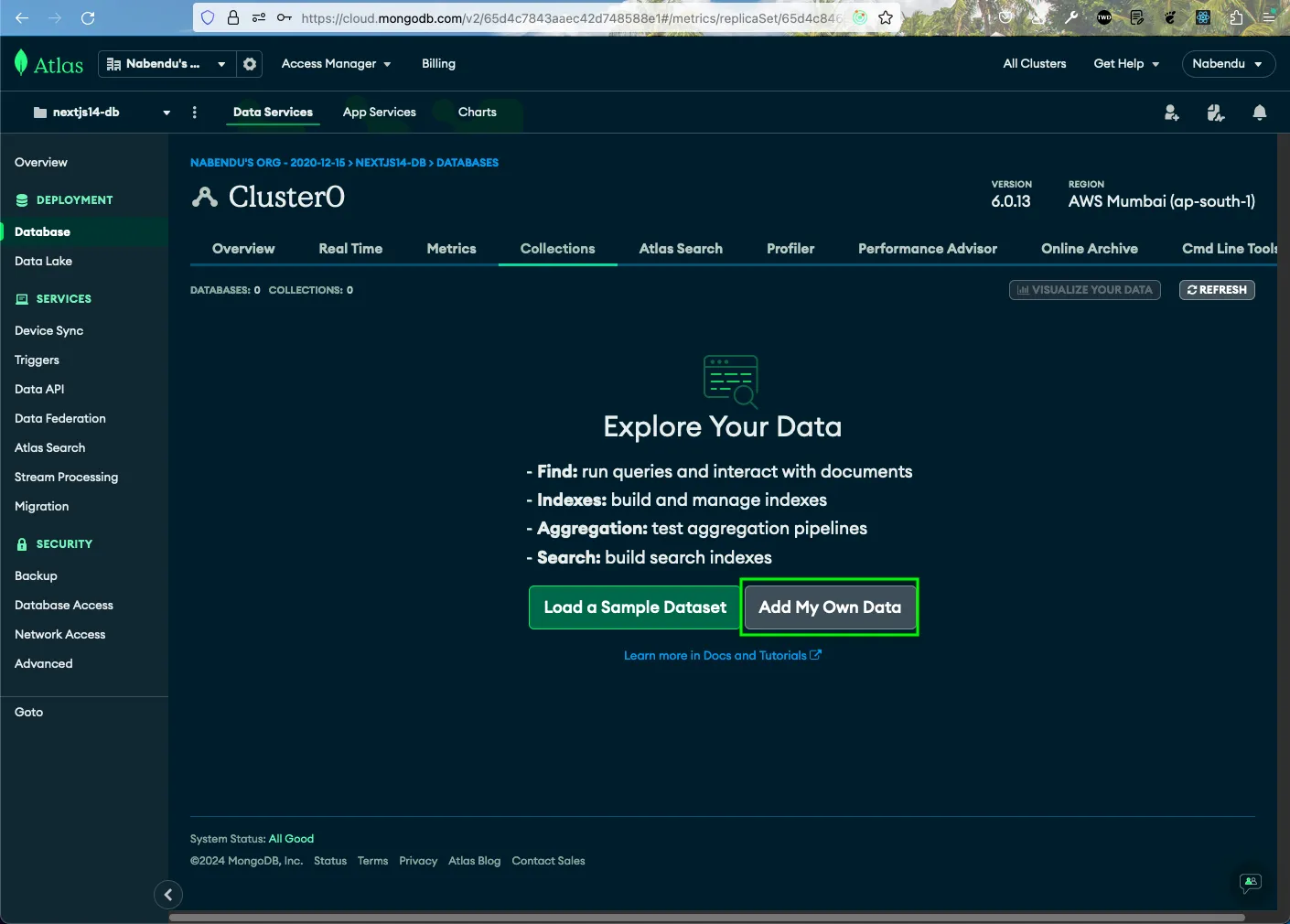Open the Performance Advisor tab

coord(928,249)
